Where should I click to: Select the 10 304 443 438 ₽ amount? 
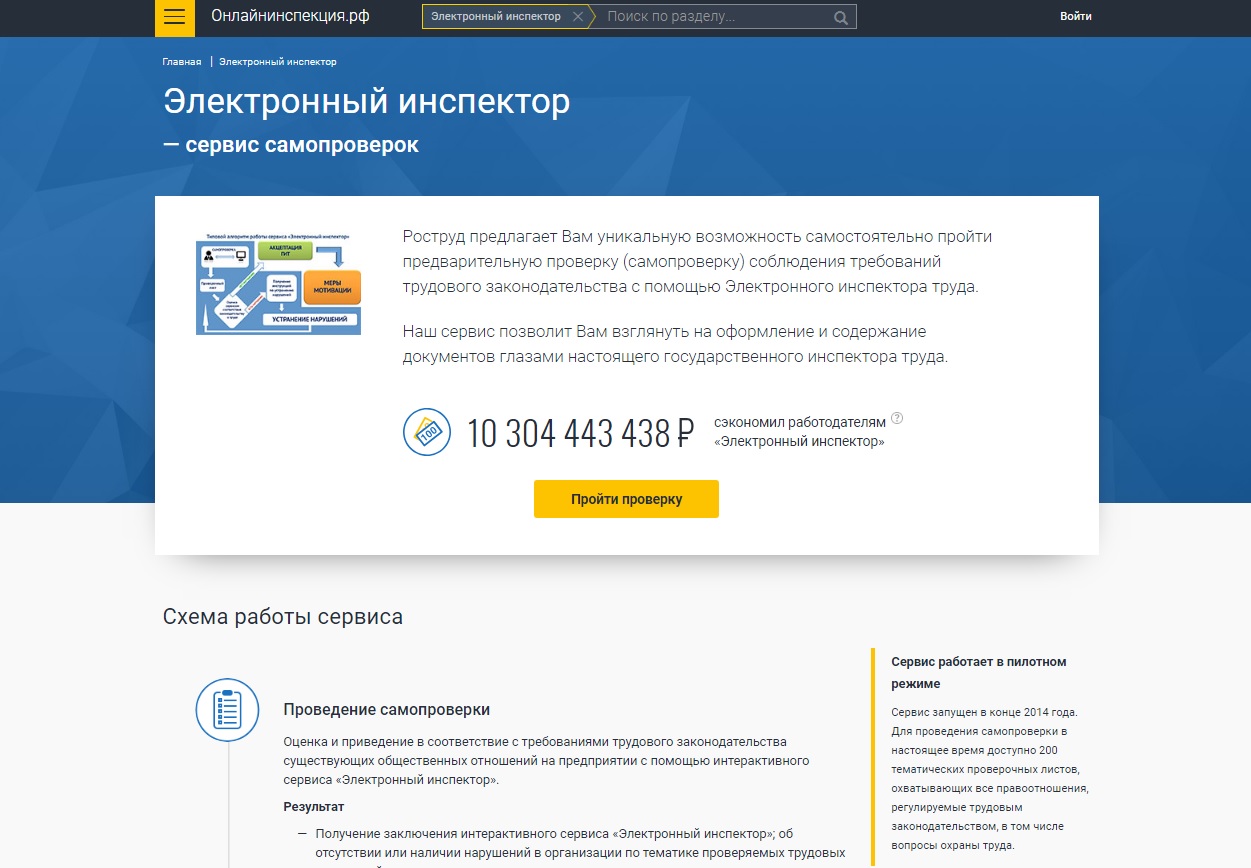pyautogui.click(x=581, y=433)
